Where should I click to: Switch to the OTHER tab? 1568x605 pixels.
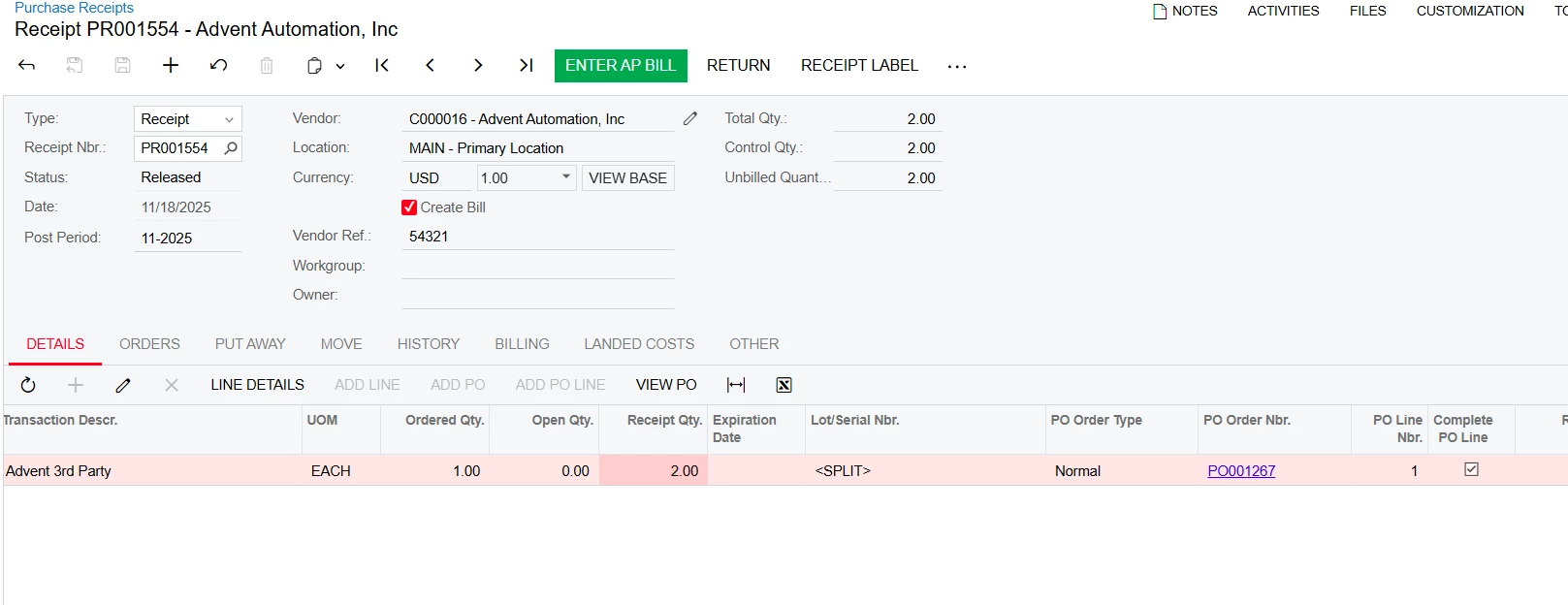(x=754, y=344)
